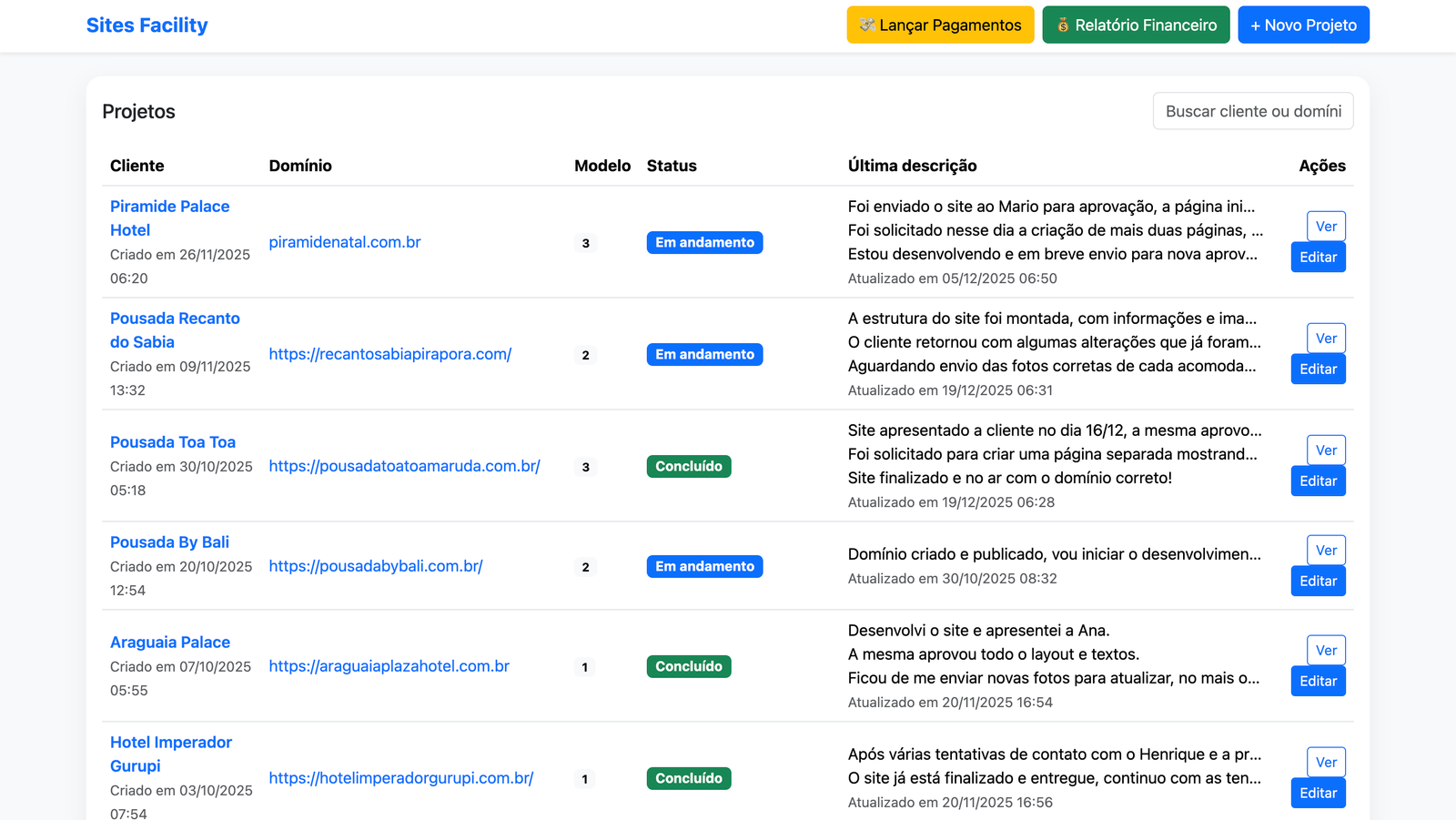The height and width of the screenshot is (820, 1456).
Task: Click Editar for Pousada By Bali
Action: 1318,580
